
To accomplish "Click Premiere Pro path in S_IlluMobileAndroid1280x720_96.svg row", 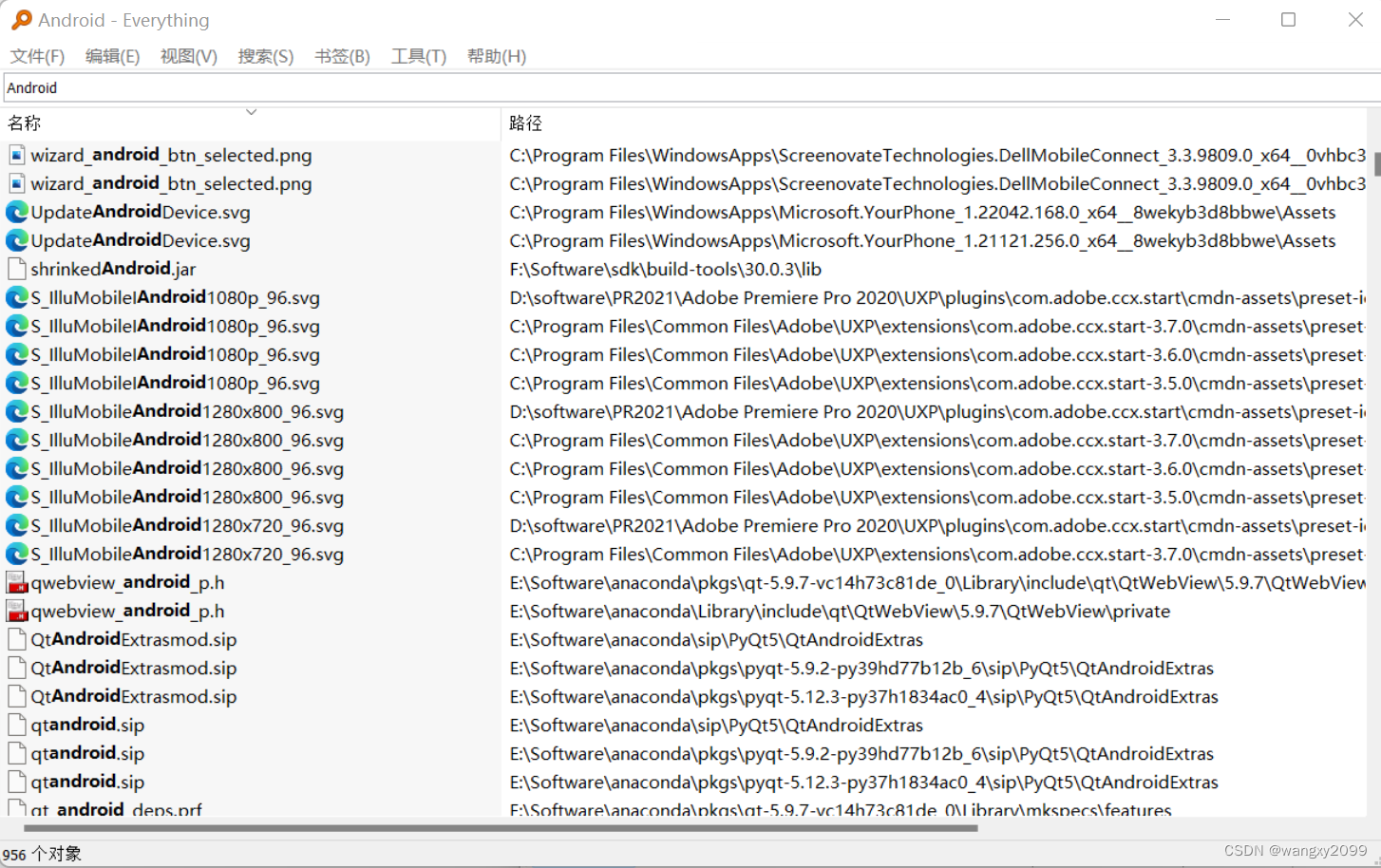I will tap(937, 525).
